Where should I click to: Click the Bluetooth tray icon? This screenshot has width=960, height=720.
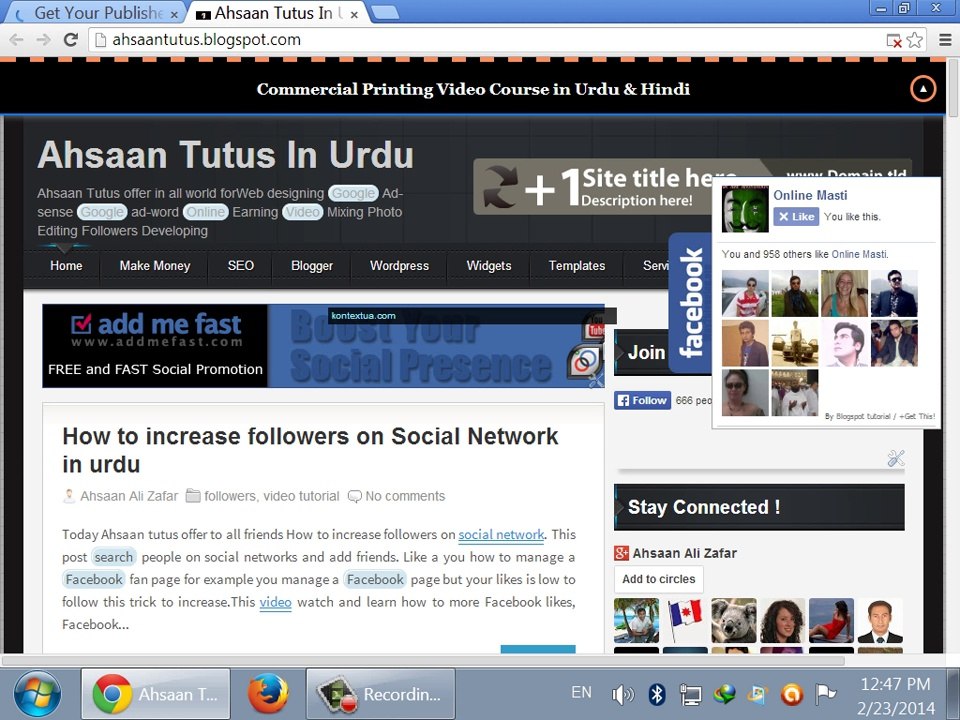tap(657, 694)
